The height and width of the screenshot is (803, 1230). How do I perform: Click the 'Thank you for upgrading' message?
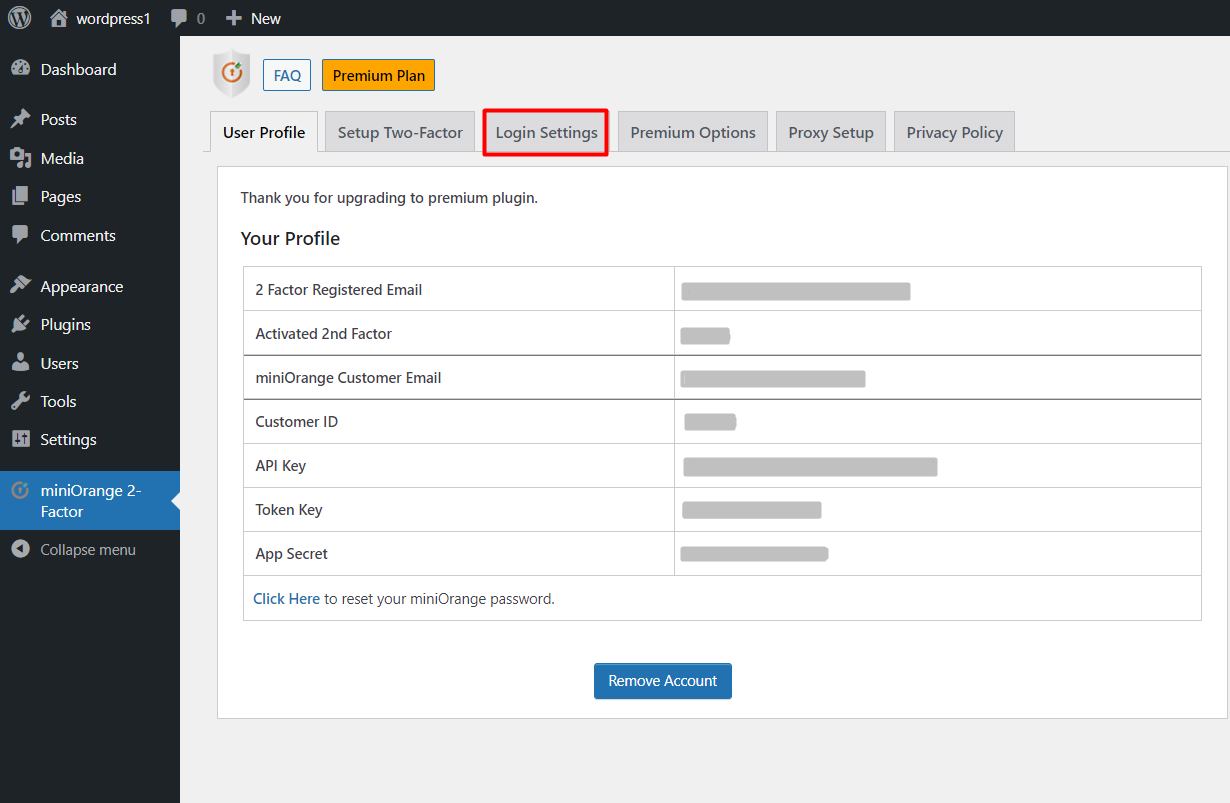[x=389, y=198]
